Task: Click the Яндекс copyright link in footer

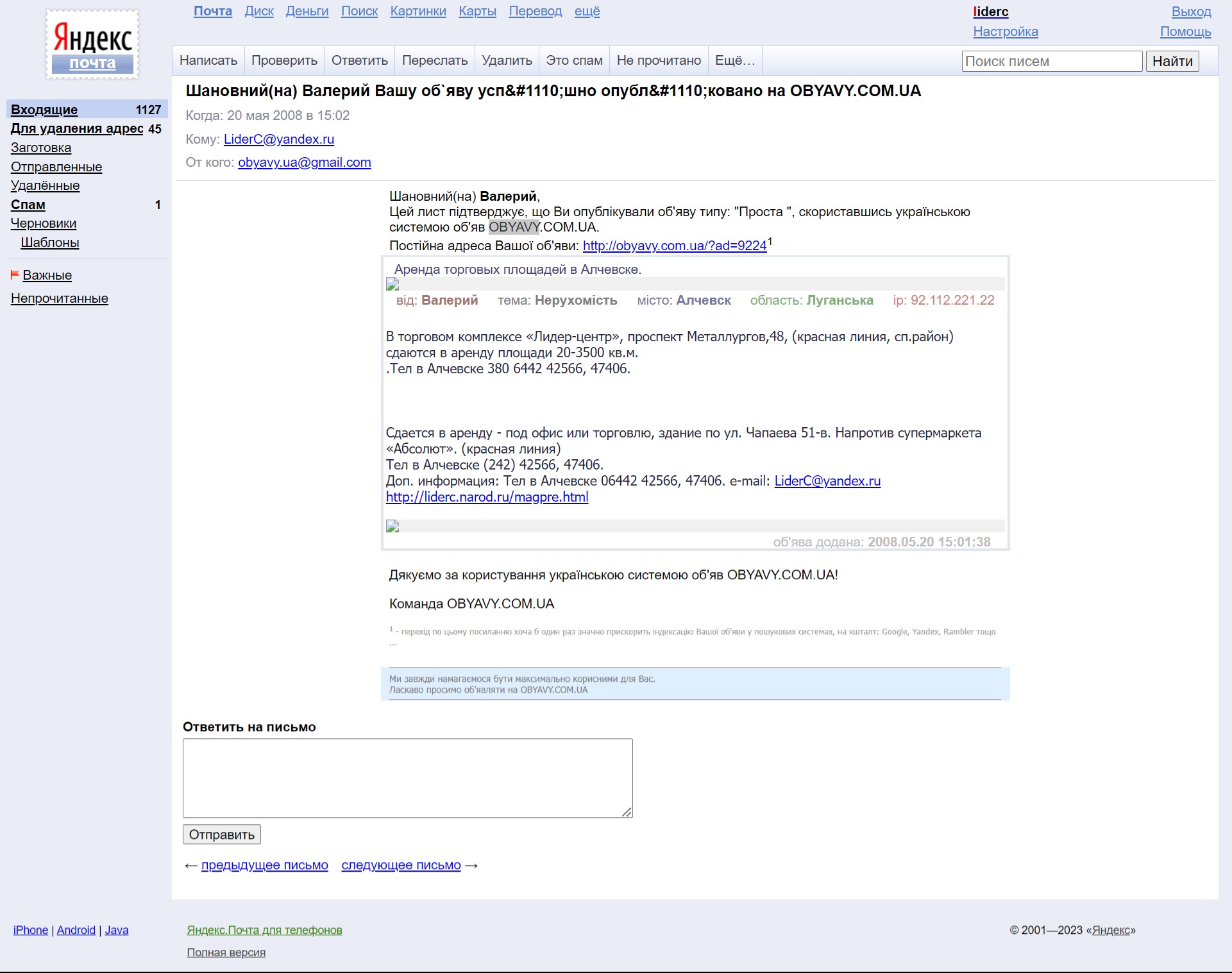Action: pyautogui.click(x=1111, y=930)
